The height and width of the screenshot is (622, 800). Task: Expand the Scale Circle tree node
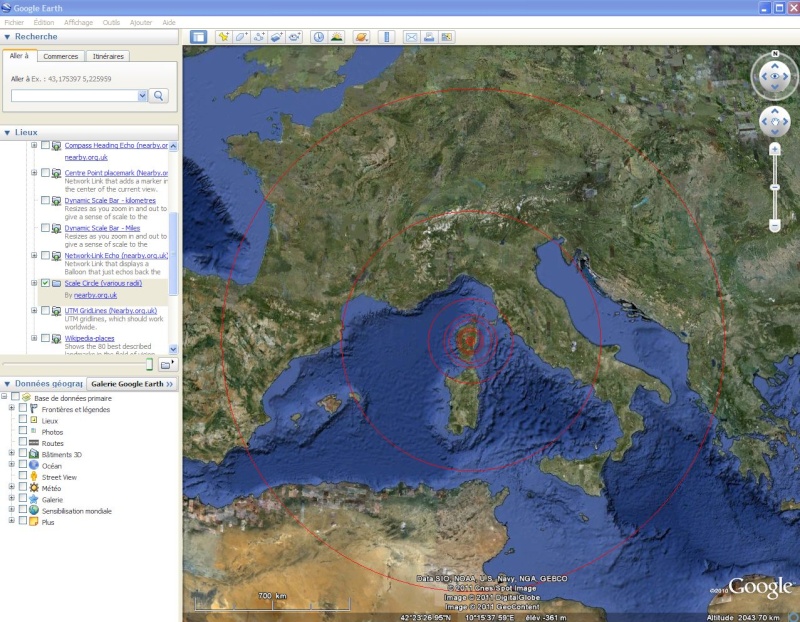(34, 283)
